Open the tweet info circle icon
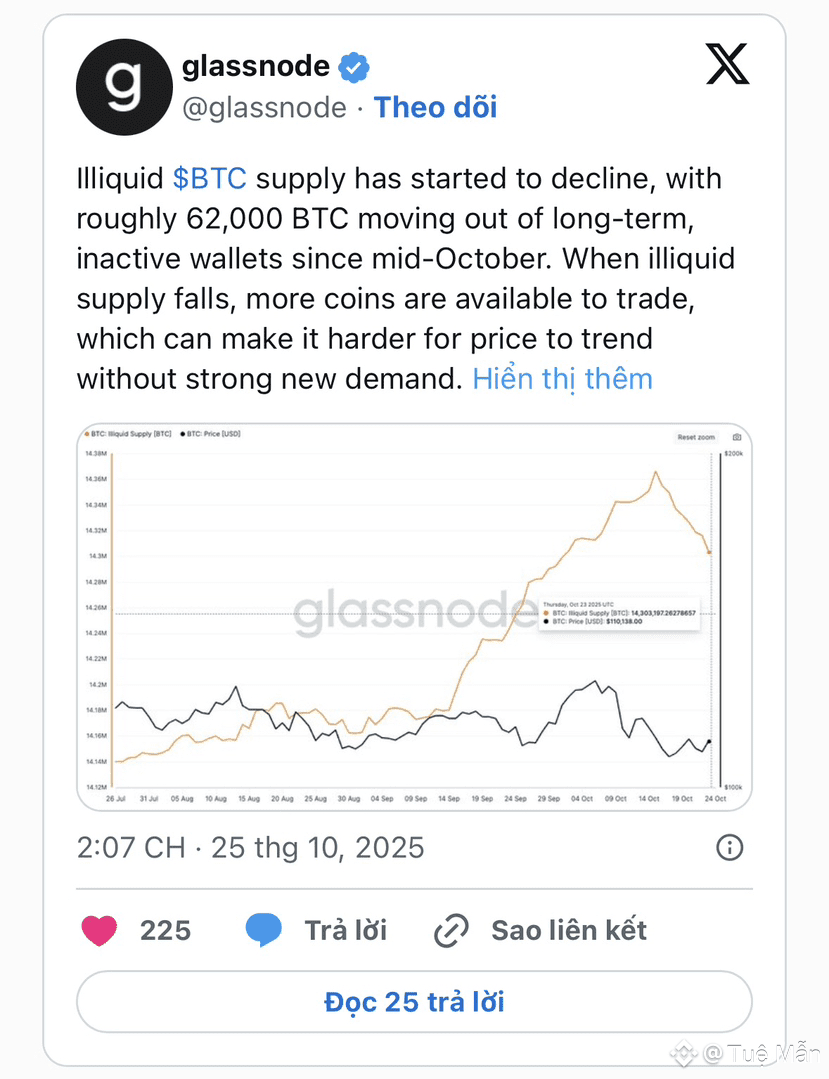This screenshot has height=1079, width=829. click(x=729, y=847)
